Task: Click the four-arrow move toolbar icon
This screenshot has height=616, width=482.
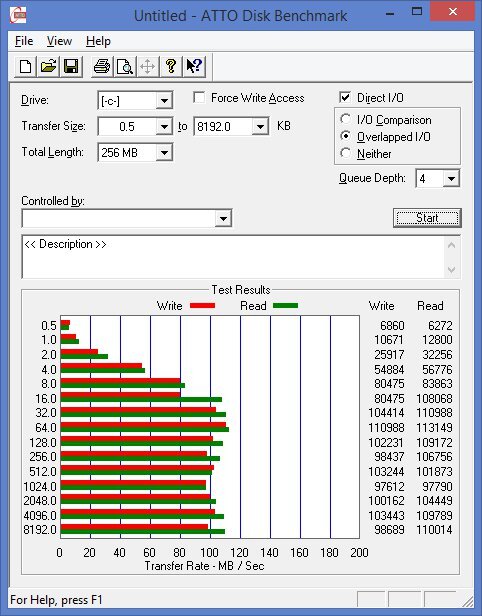Action: click(x=148, y=66)
